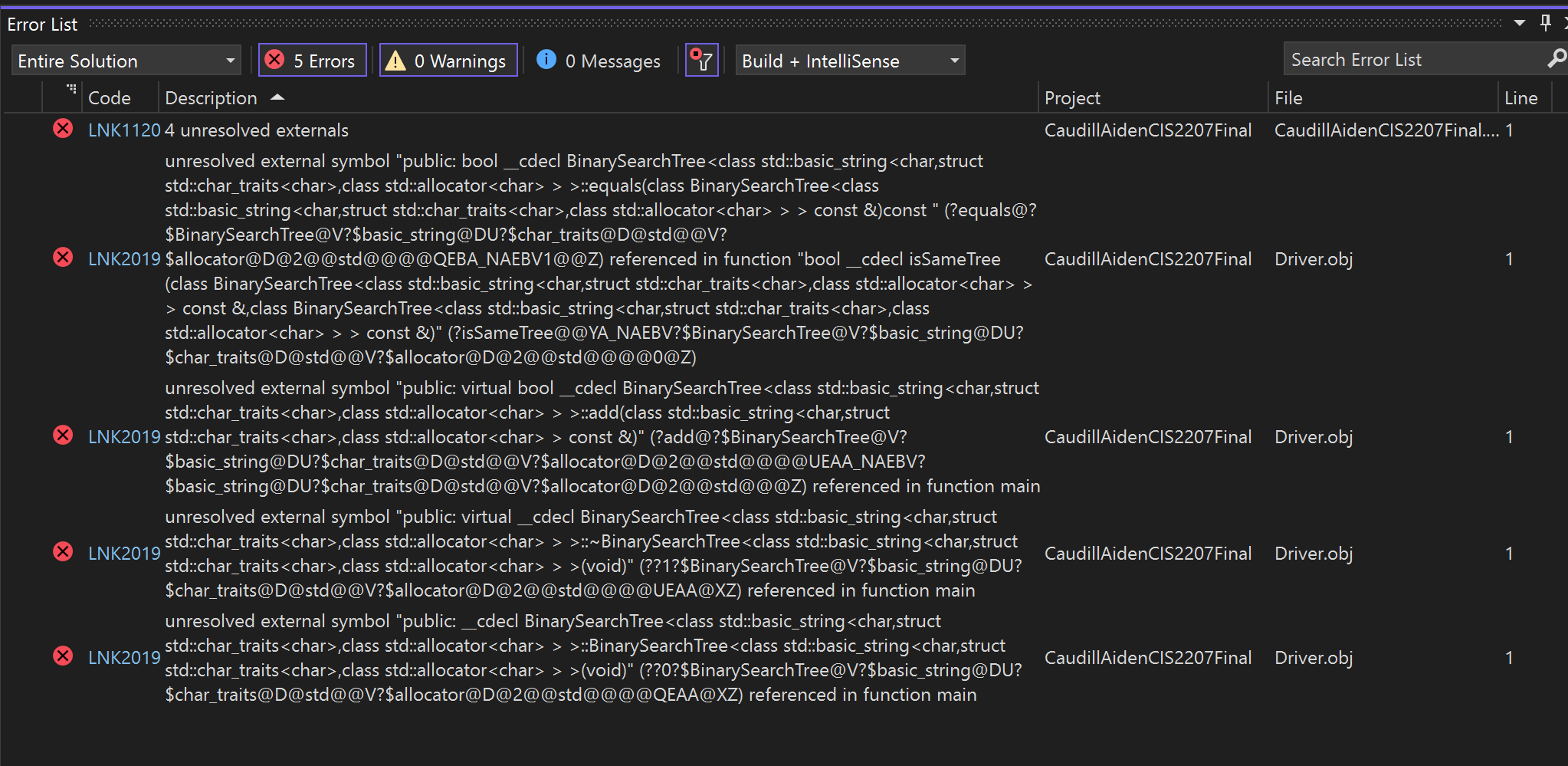Toggle the 0 Warnings filter
Screen dimensions: 1568x766
[x=448, y=60]
